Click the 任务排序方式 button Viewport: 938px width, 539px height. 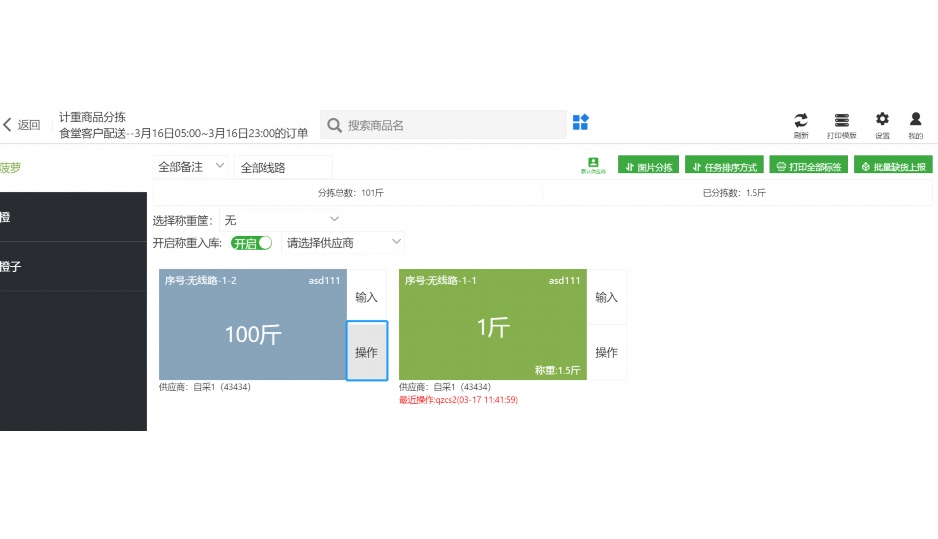click(x=724, y=167)
